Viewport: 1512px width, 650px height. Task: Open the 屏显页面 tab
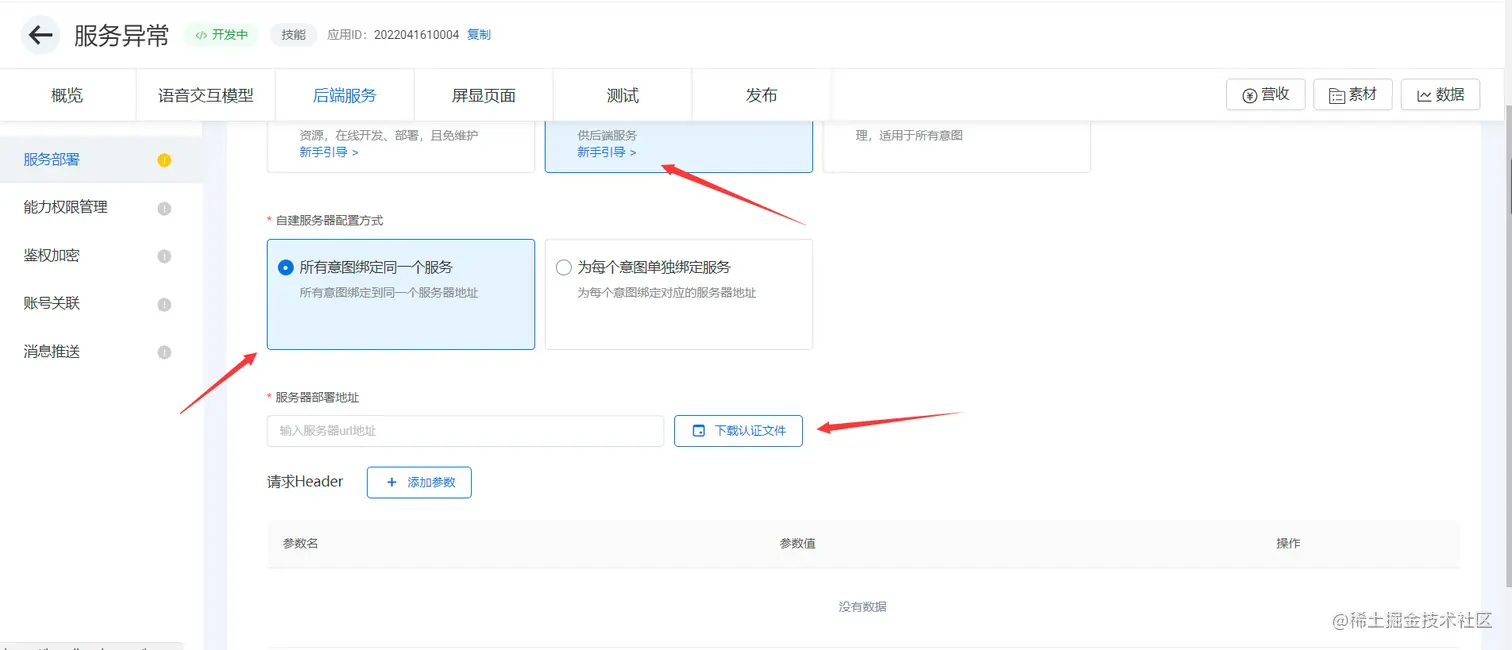(484, 95)
